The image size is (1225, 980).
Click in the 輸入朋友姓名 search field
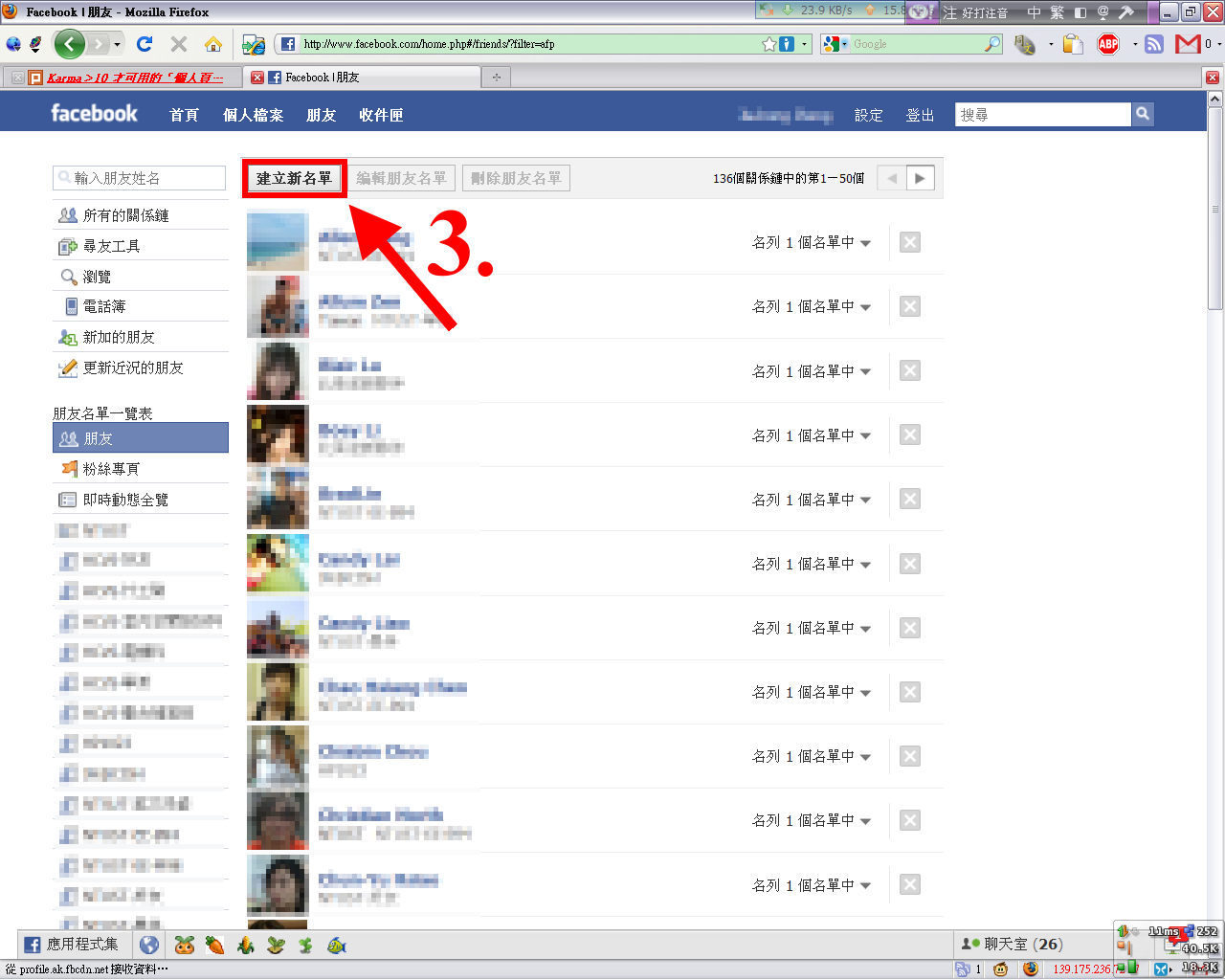click(140, 178)
